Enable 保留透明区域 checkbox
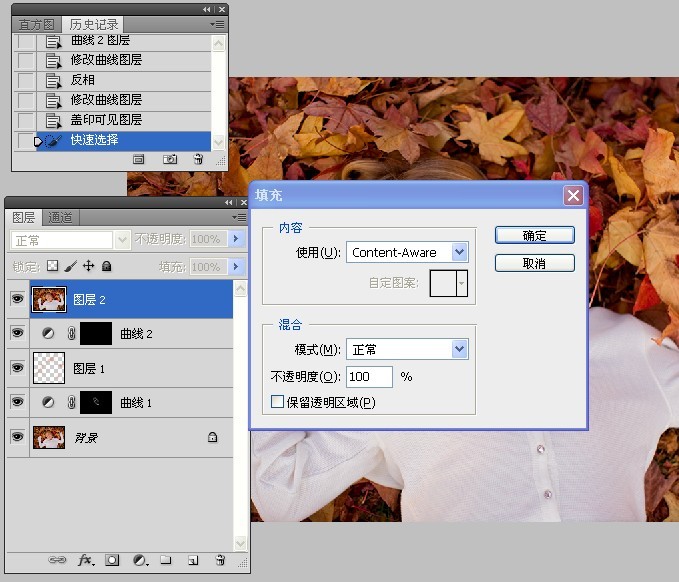Screen dimensions: 679x582 click(277, 401)
